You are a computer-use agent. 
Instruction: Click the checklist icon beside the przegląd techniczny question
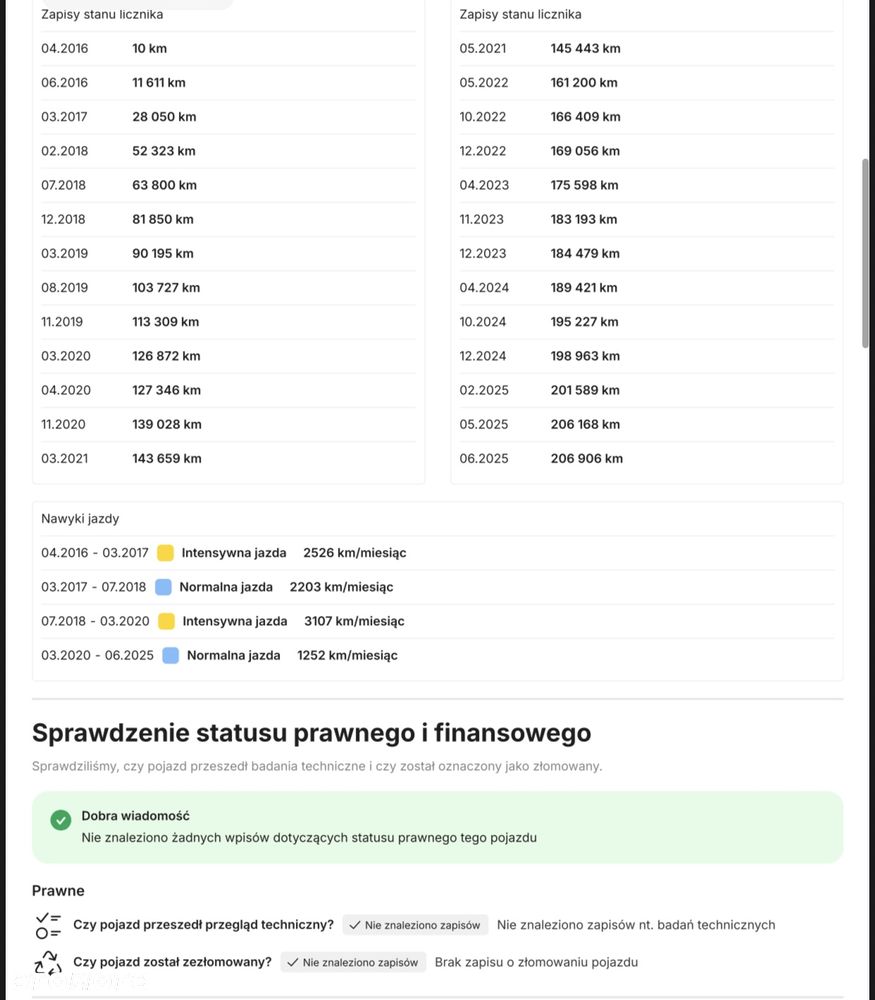point(48,925)
